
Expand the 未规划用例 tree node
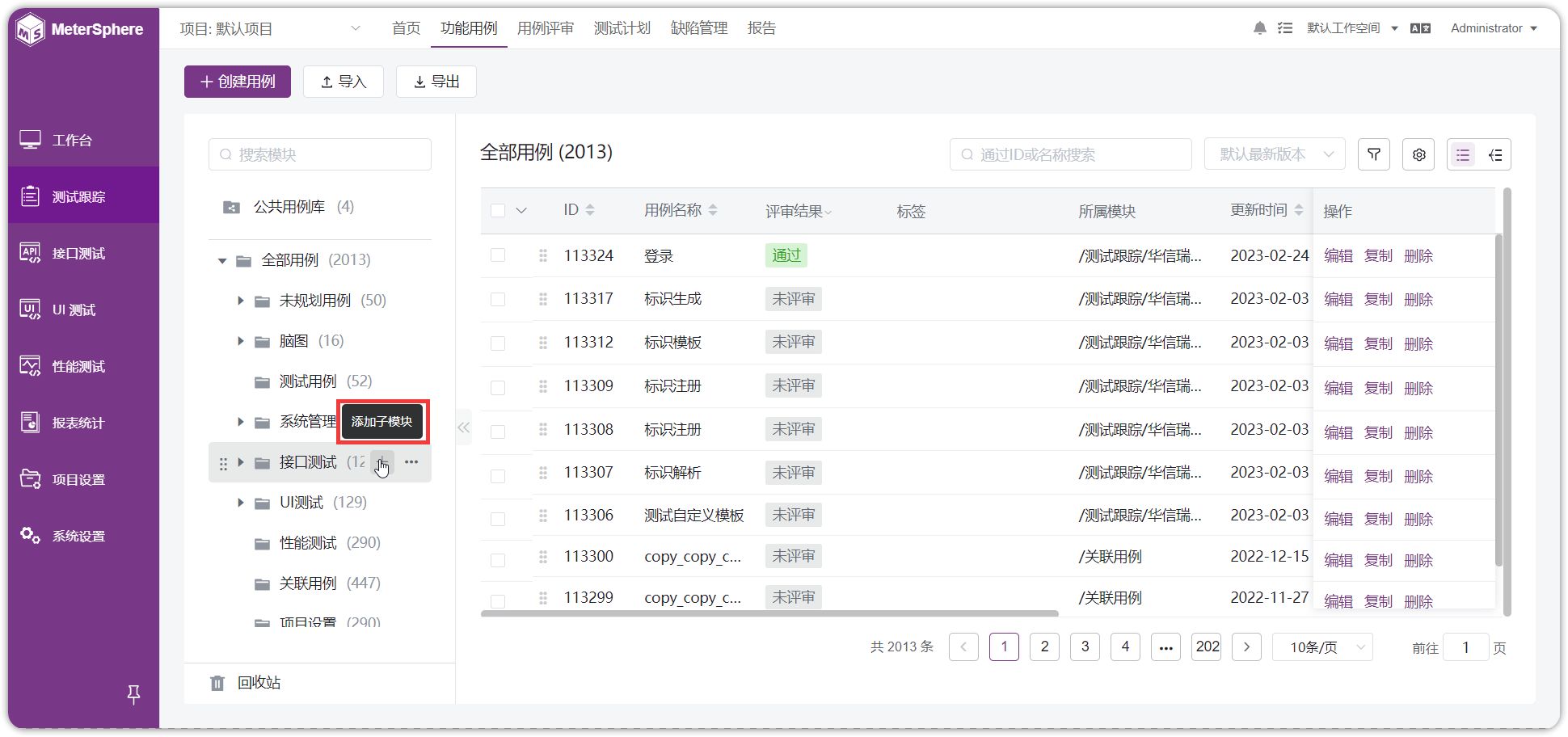(x=240, y=301)
